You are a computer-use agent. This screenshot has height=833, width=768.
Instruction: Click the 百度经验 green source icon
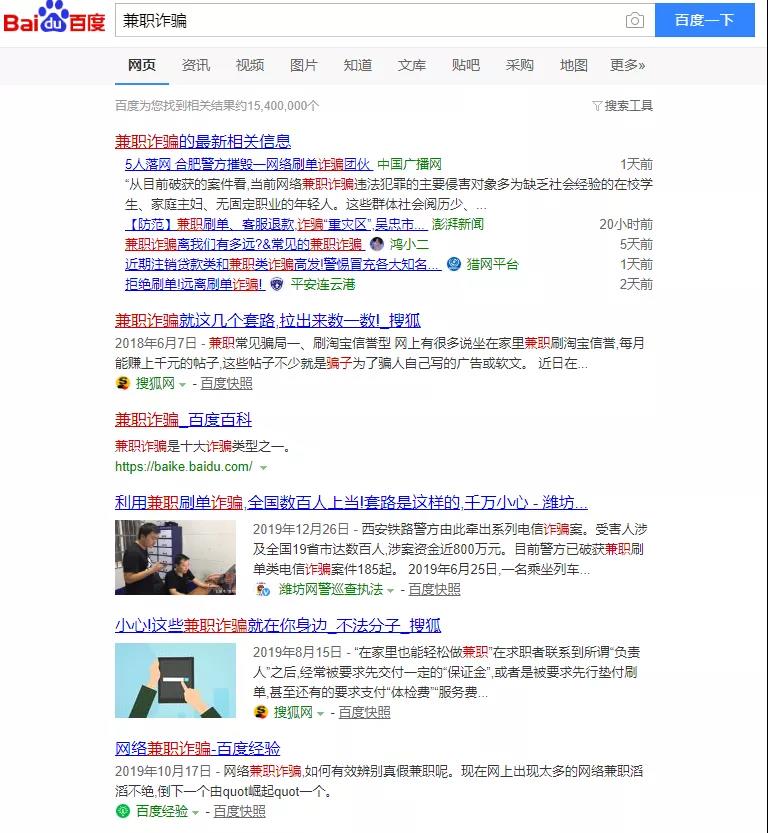coord(123,811)
